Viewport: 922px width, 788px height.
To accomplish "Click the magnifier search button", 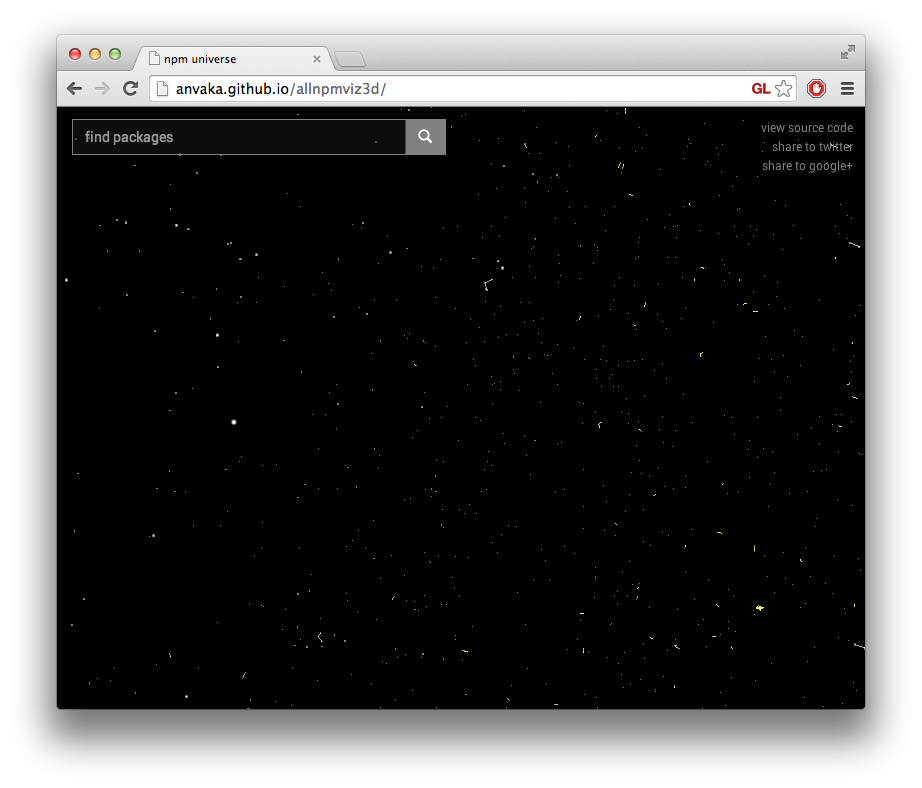I will [x=425, y=137].
